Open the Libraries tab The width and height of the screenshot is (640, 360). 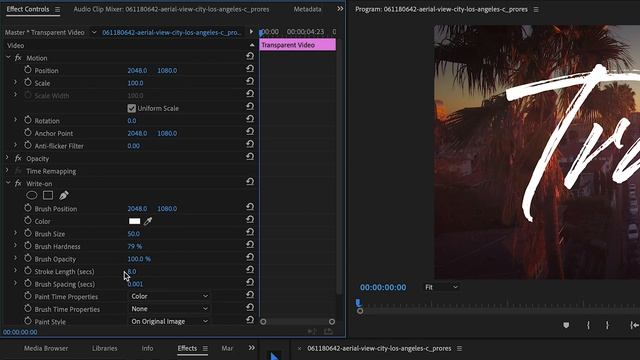[104, 348]
